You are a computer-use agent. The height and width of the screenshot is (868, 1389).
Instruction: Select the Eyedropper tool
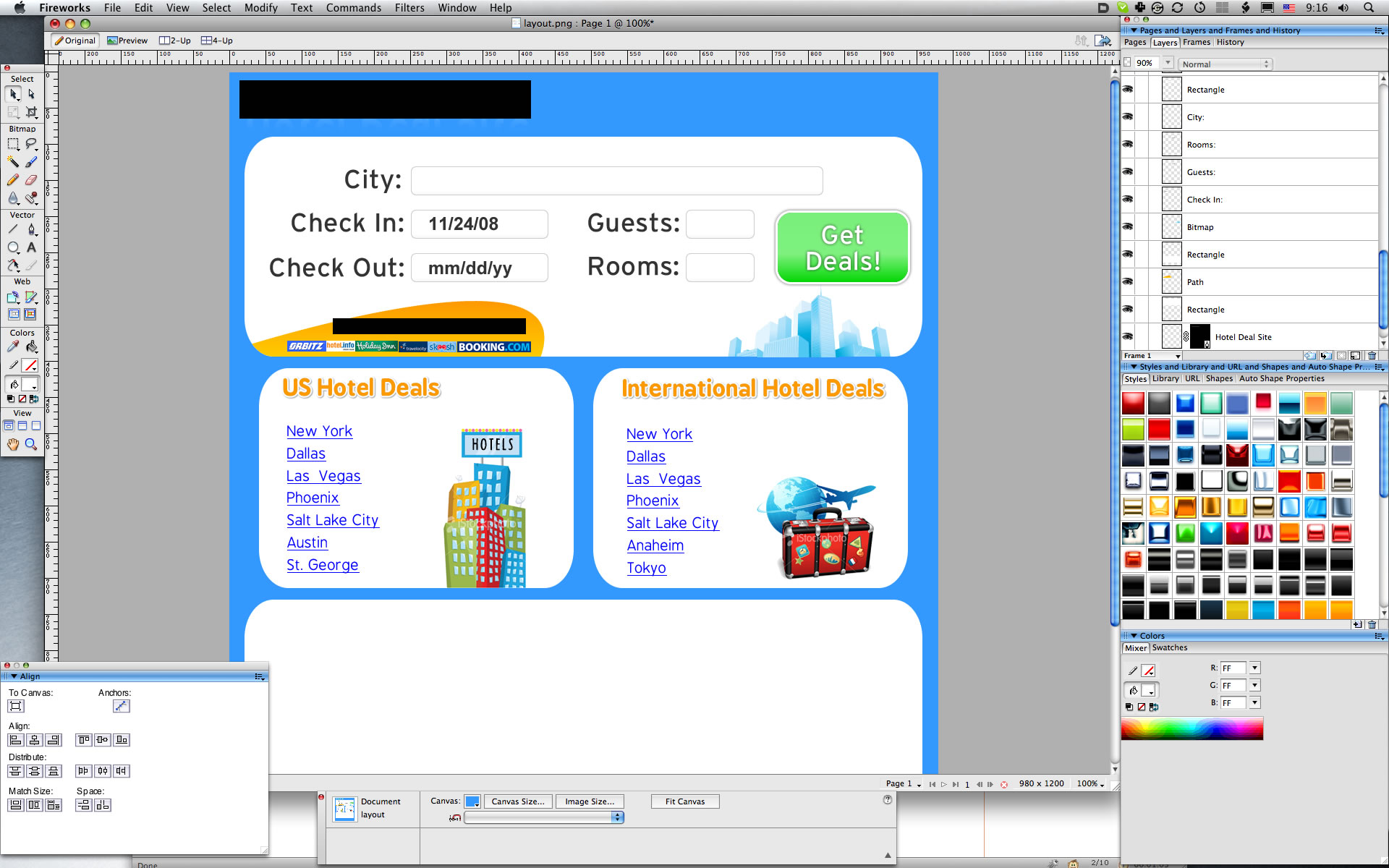pyautogui.click(x=13, y=347)
